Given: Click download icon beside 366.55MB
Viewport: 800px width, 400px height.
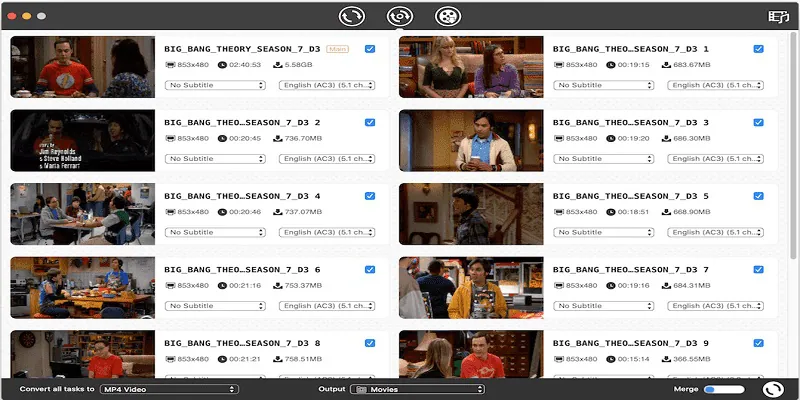Looking at the screenshot, I should click(x=666, y=359).
